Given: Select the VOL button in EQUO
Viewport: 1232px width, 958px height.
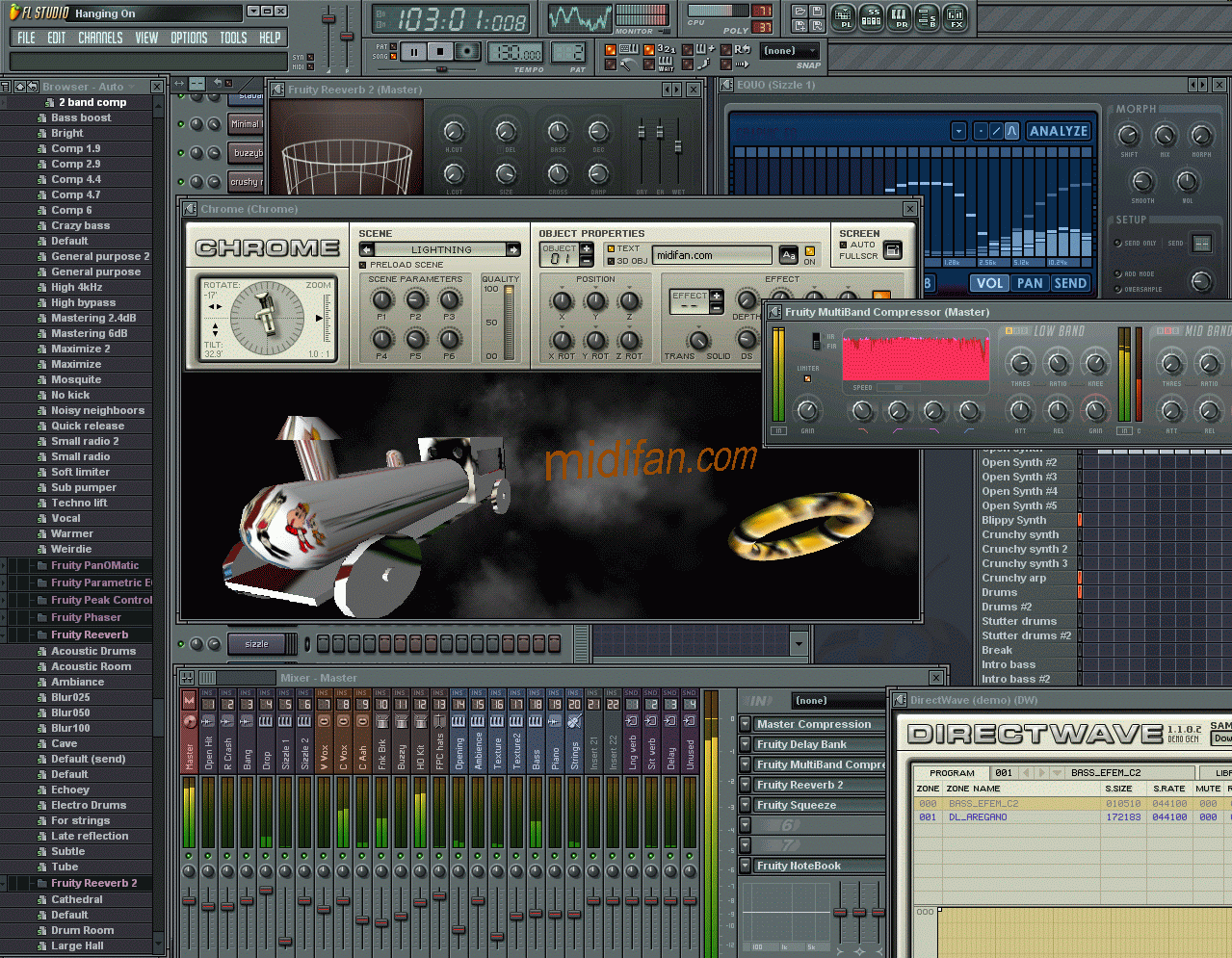Looking at the screenshot, I should pyautogui.click(x=989, y=283).
